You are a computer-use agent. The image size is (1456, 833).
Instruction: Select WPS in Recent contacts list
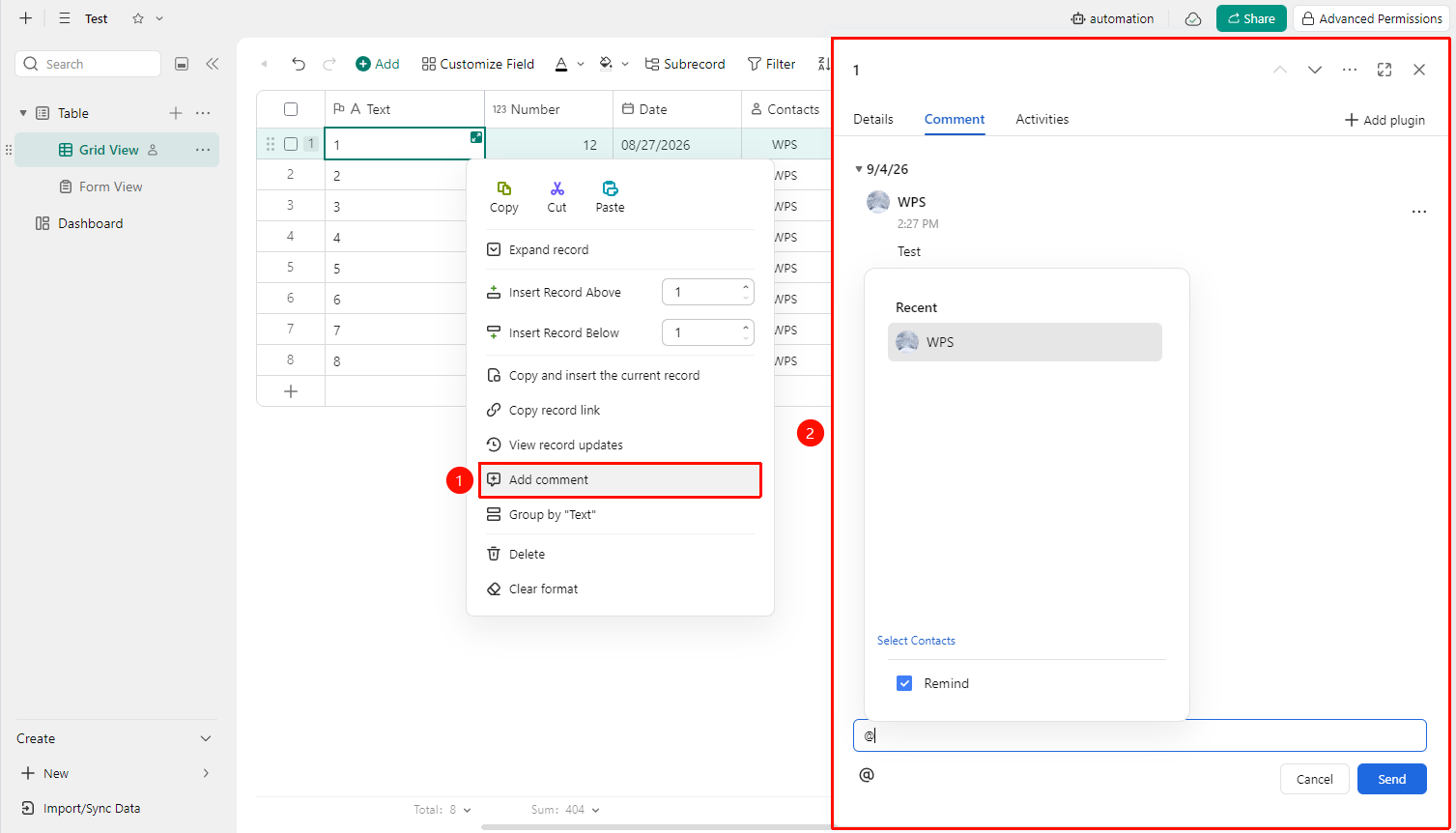1024,342
